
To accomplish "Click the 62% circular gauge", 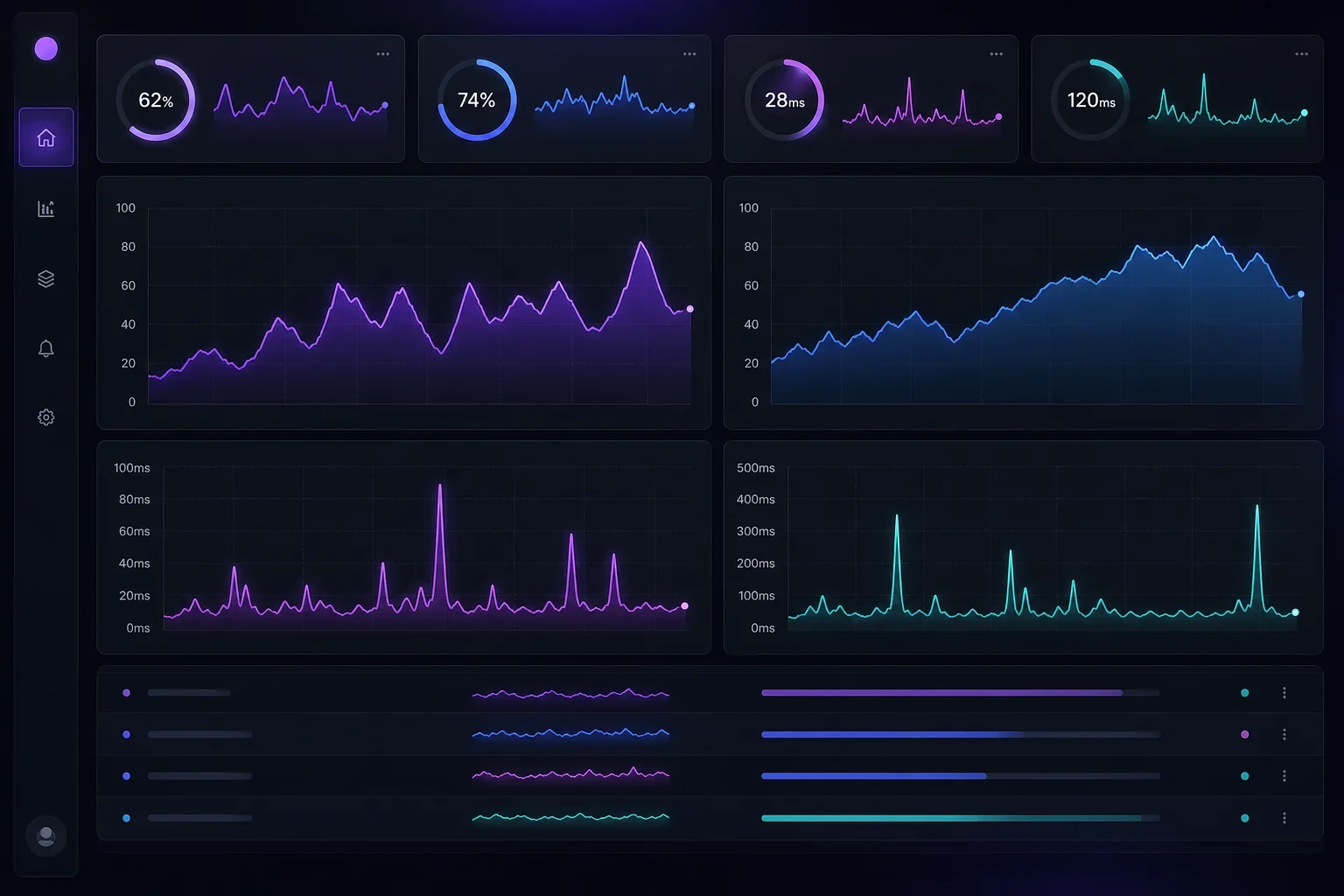I will click(156, 100).
